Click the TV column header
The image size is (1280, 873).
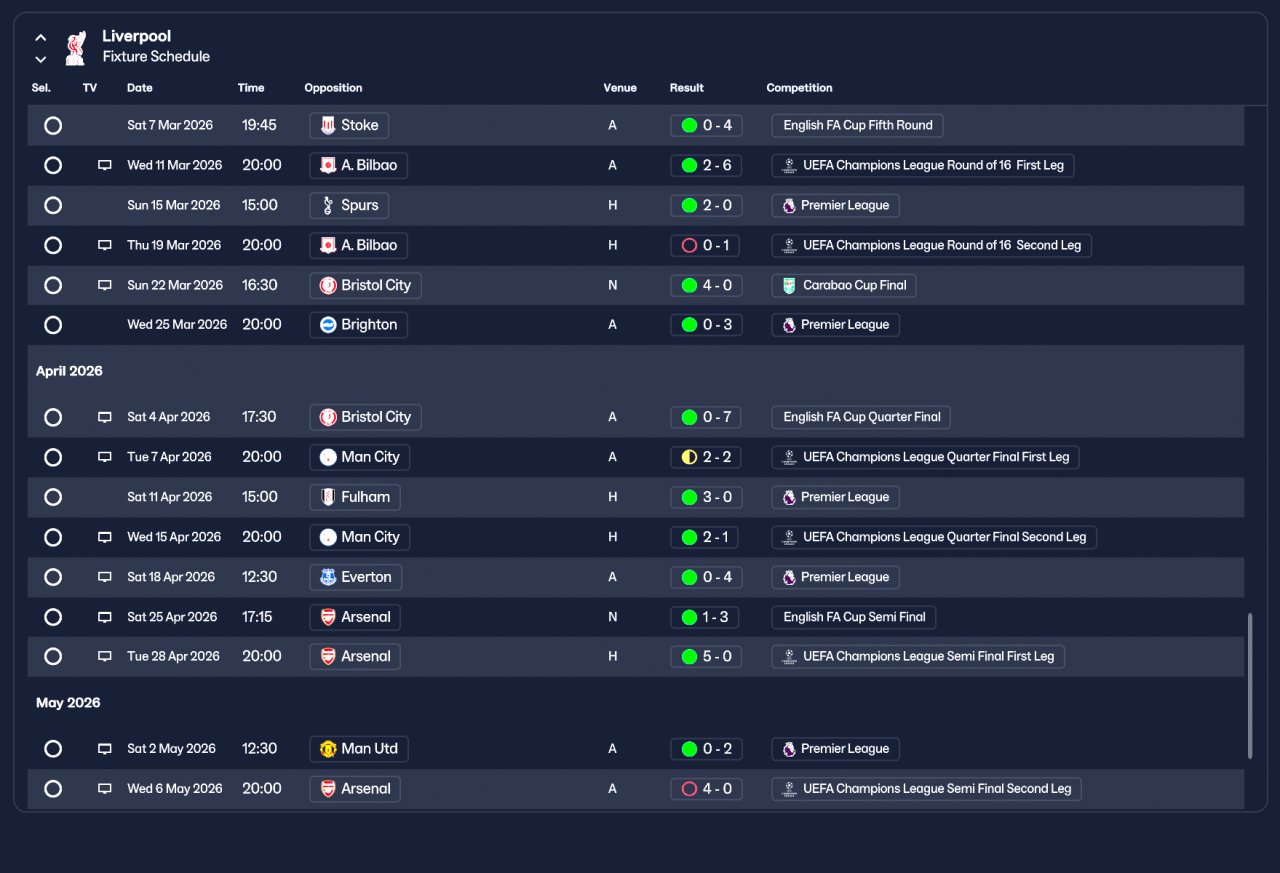90,88
